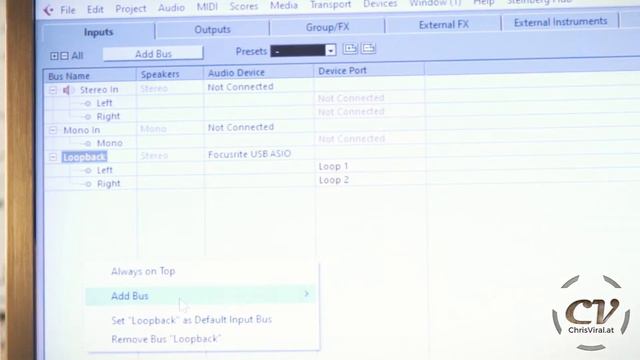Choose Always on Top

coord(143,271)
